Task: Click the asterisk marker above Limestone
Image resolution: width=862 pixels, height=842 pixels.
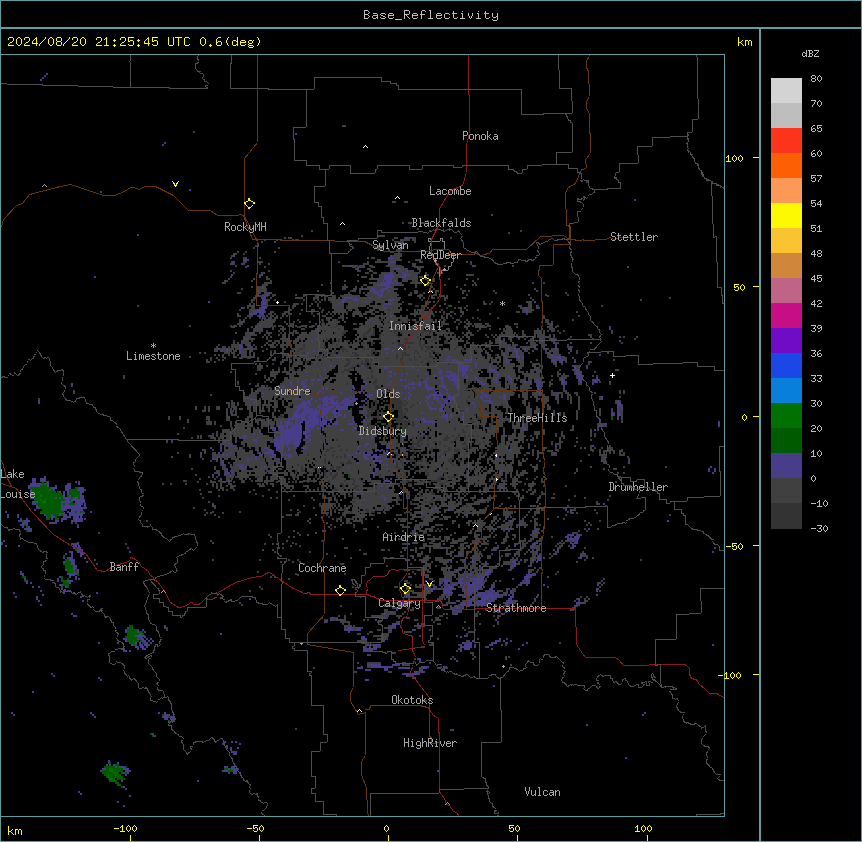Action: tap(153, 346)
